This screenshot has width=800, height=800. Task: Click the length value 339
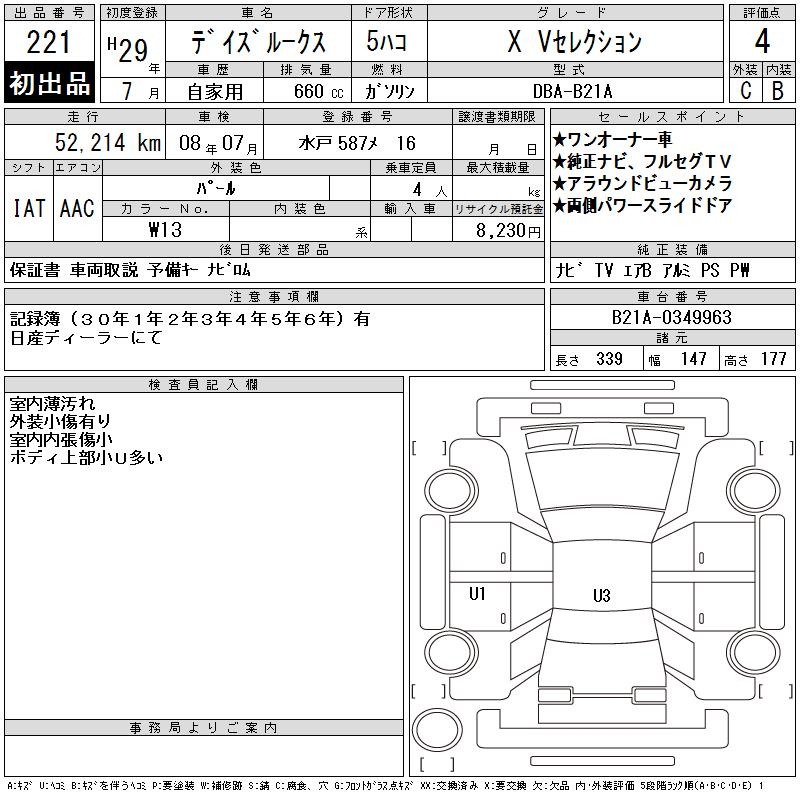(609, 359)
